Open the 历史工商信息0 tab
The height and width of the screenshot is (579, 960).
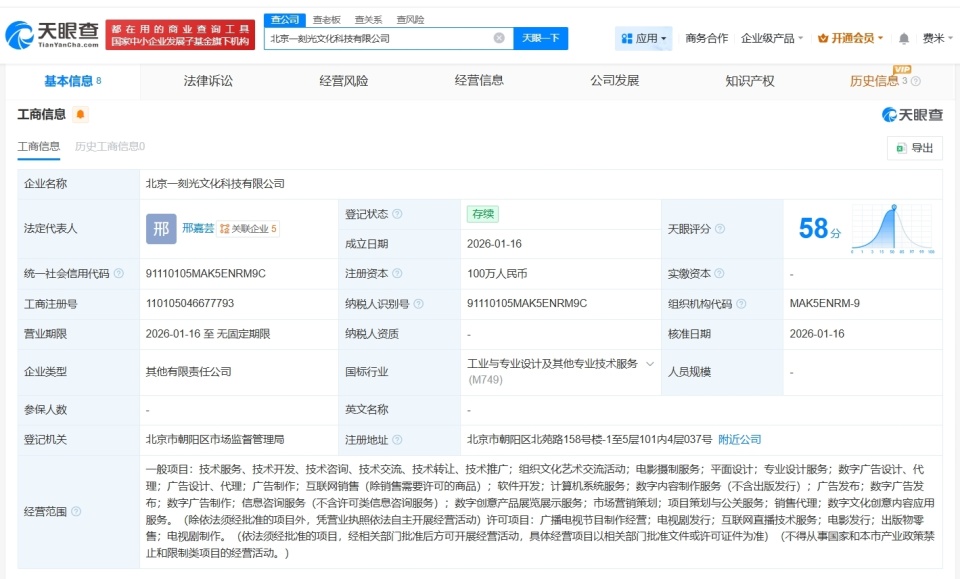pos(110,147)
